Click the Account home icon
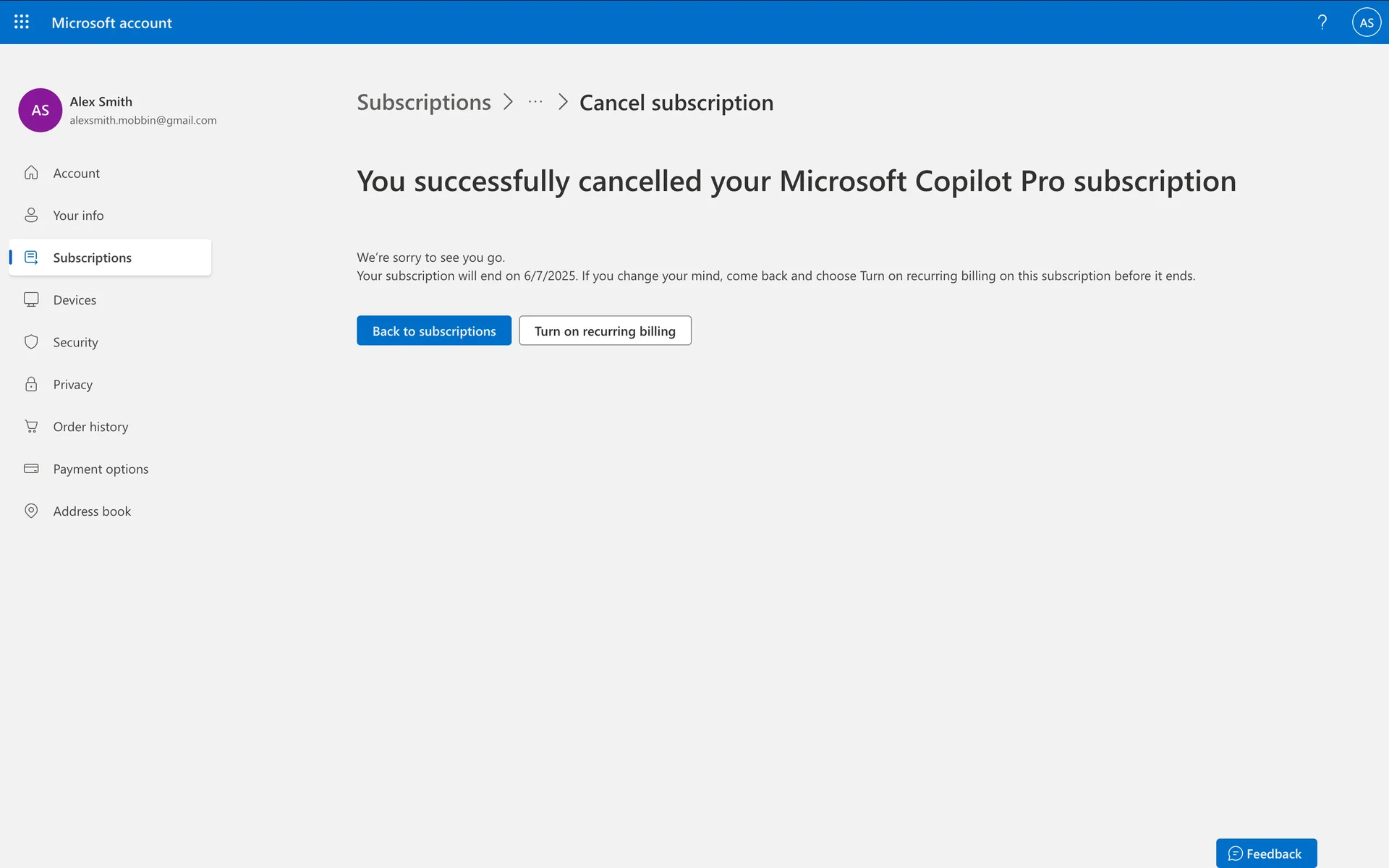This screenshot has width=1389, height=868. (x=31, y=173)
